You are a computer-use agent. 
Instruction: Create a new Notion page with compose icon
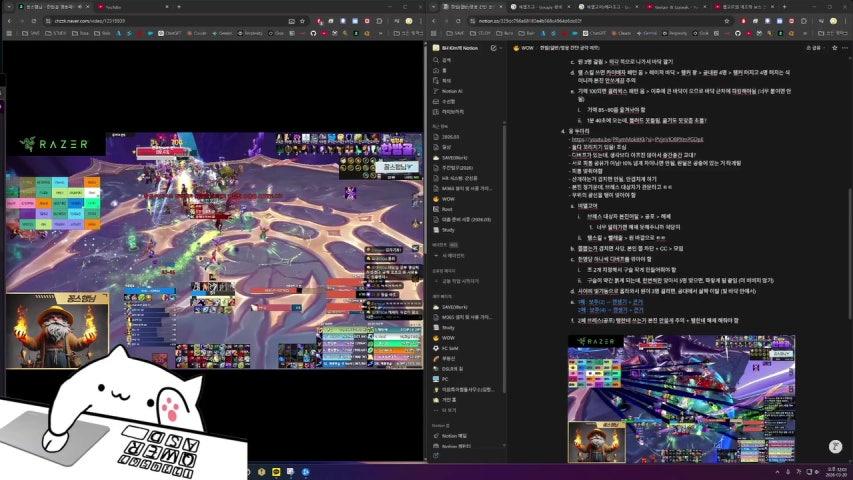tap(493, 48)
